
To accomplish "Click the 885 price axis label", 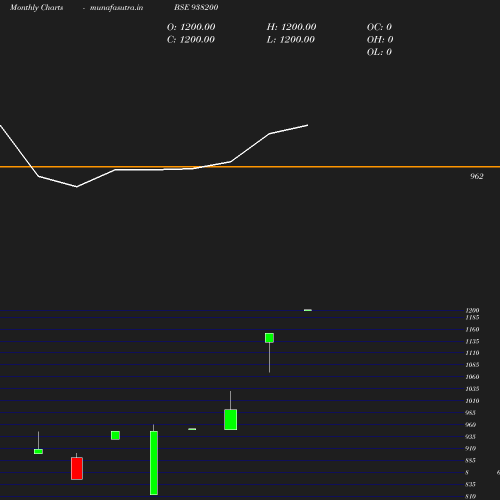I will pyautogui.click(x=470, y=460).
